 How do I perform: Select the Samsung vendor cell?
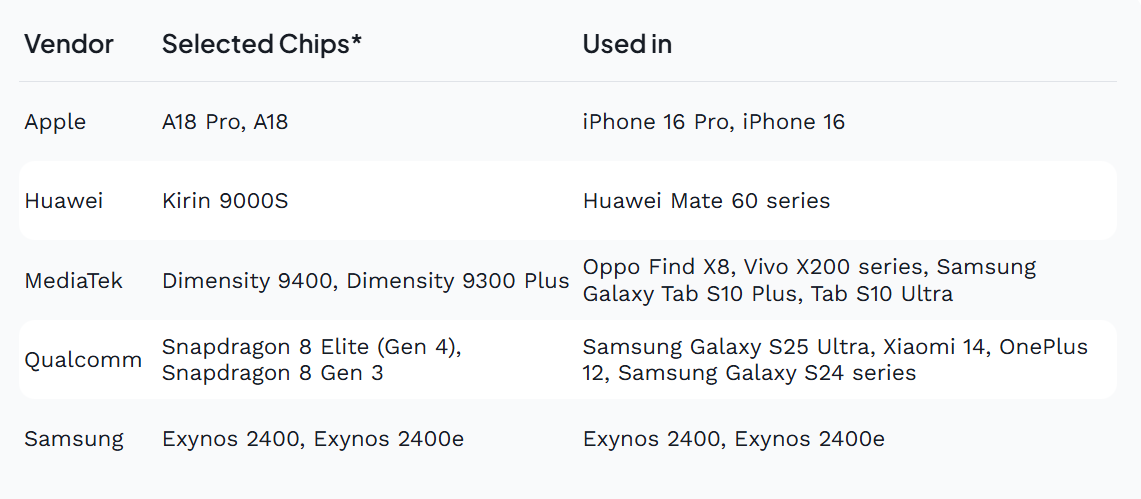click(x=73, y=439)
